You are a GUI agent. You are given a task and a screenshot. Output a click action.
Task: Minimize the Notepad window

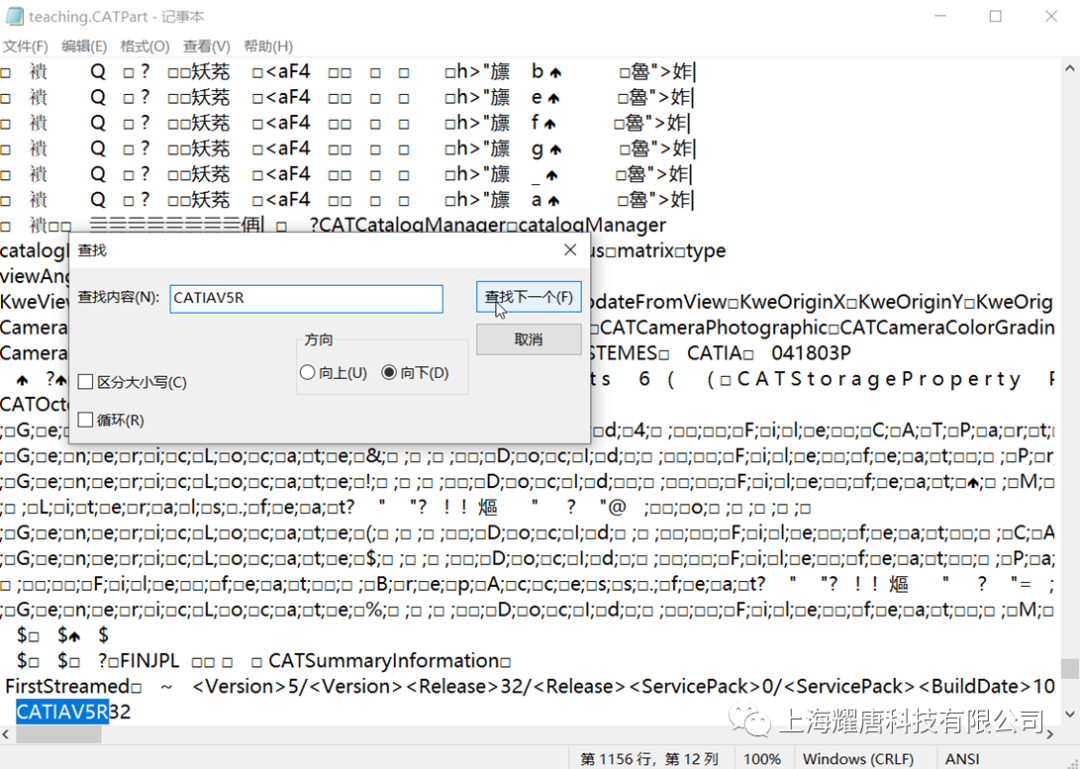(x=940, y=16)
